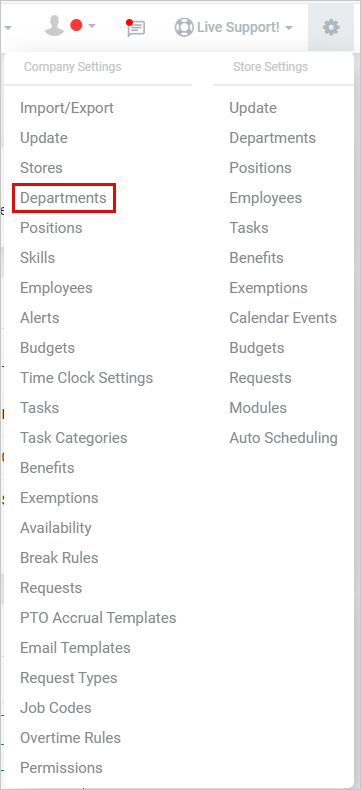The height and width of the screenshot is (790, 361).
Task: Open Stores in Company Settings
Action: click(41, 168)
